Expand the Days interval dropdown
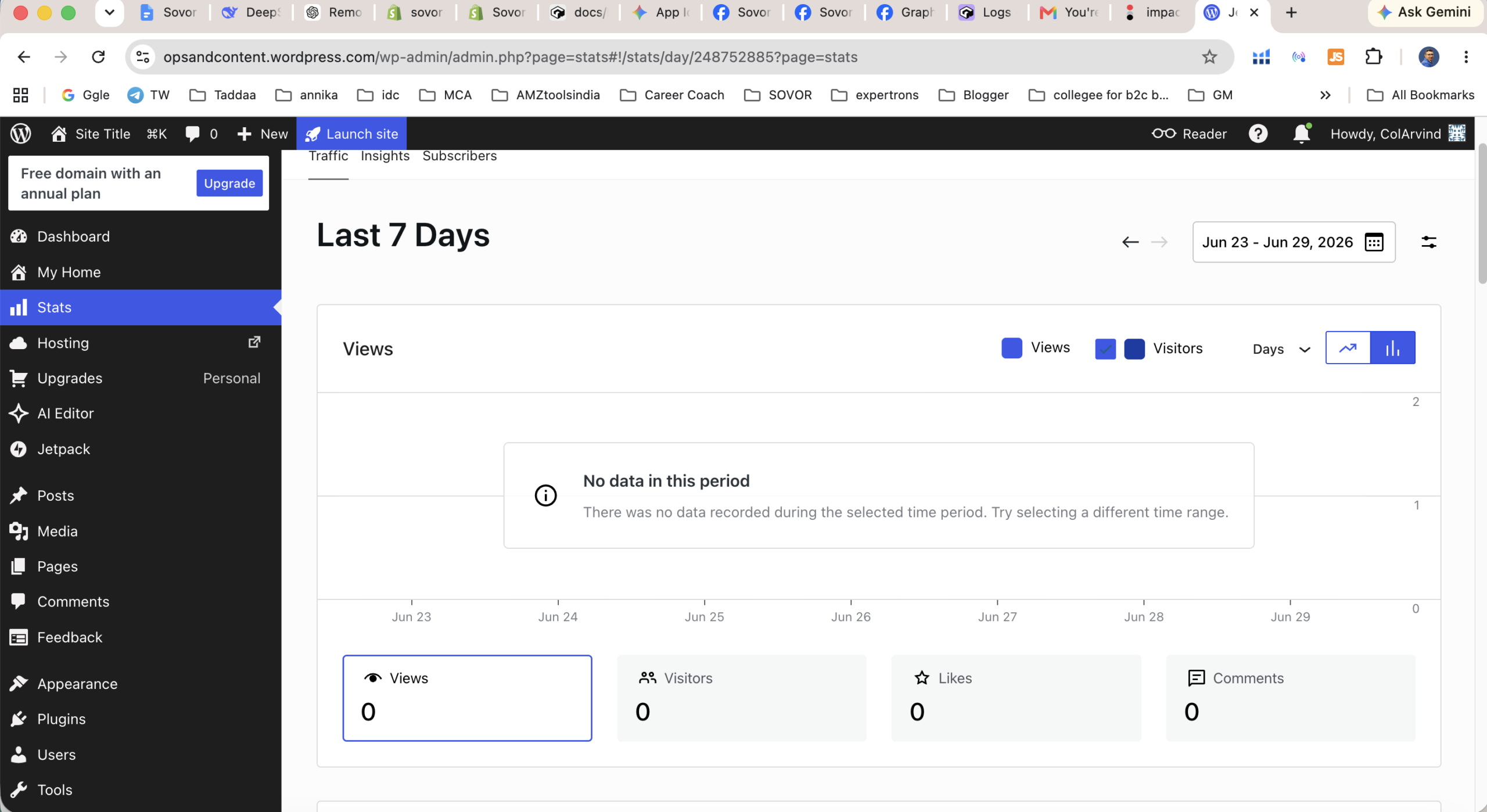 click(1281, 349)
